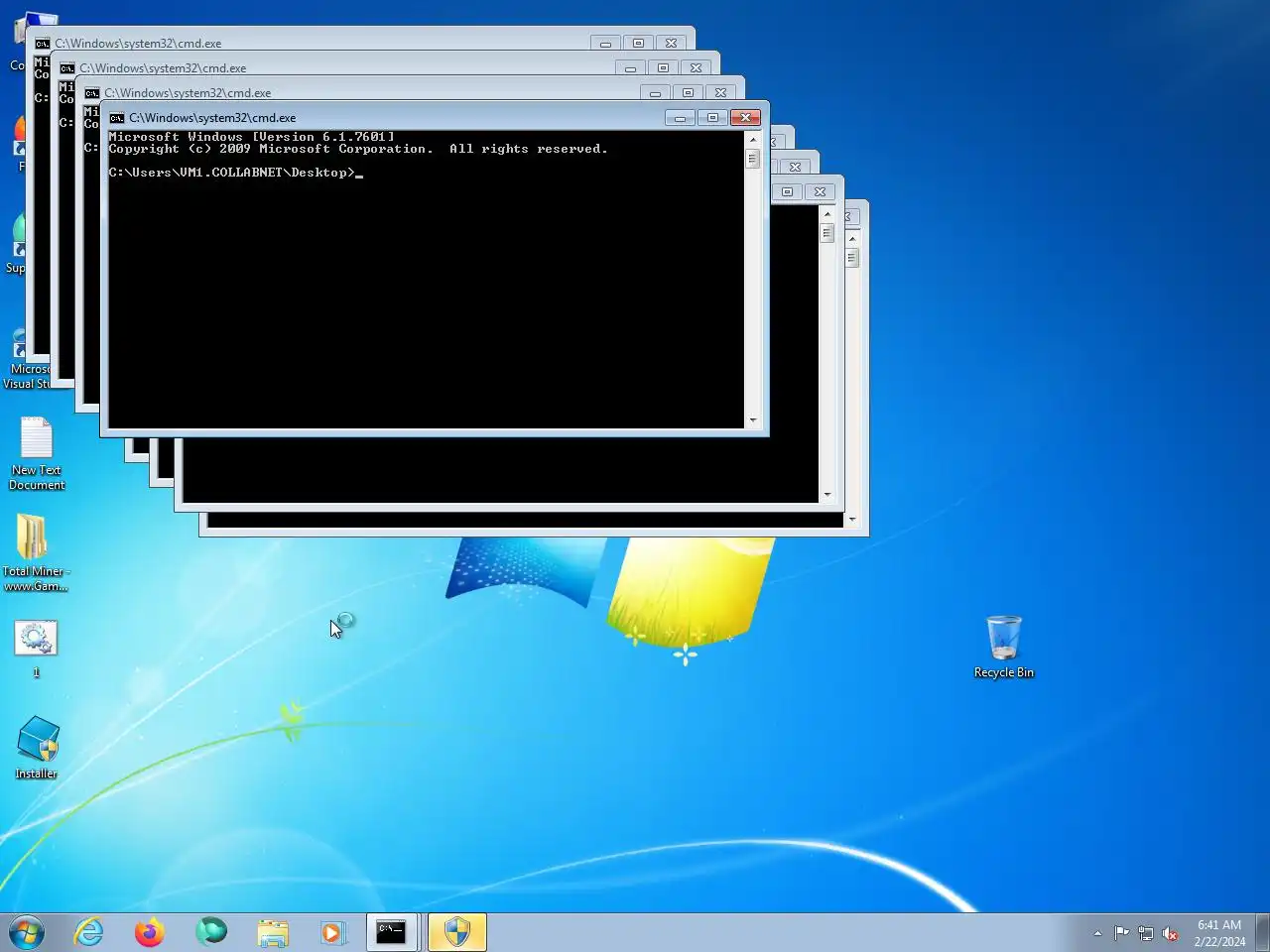Open the green swirl app on taskbar
This screenshot has width=1270, height=952.
coord(211,932)
